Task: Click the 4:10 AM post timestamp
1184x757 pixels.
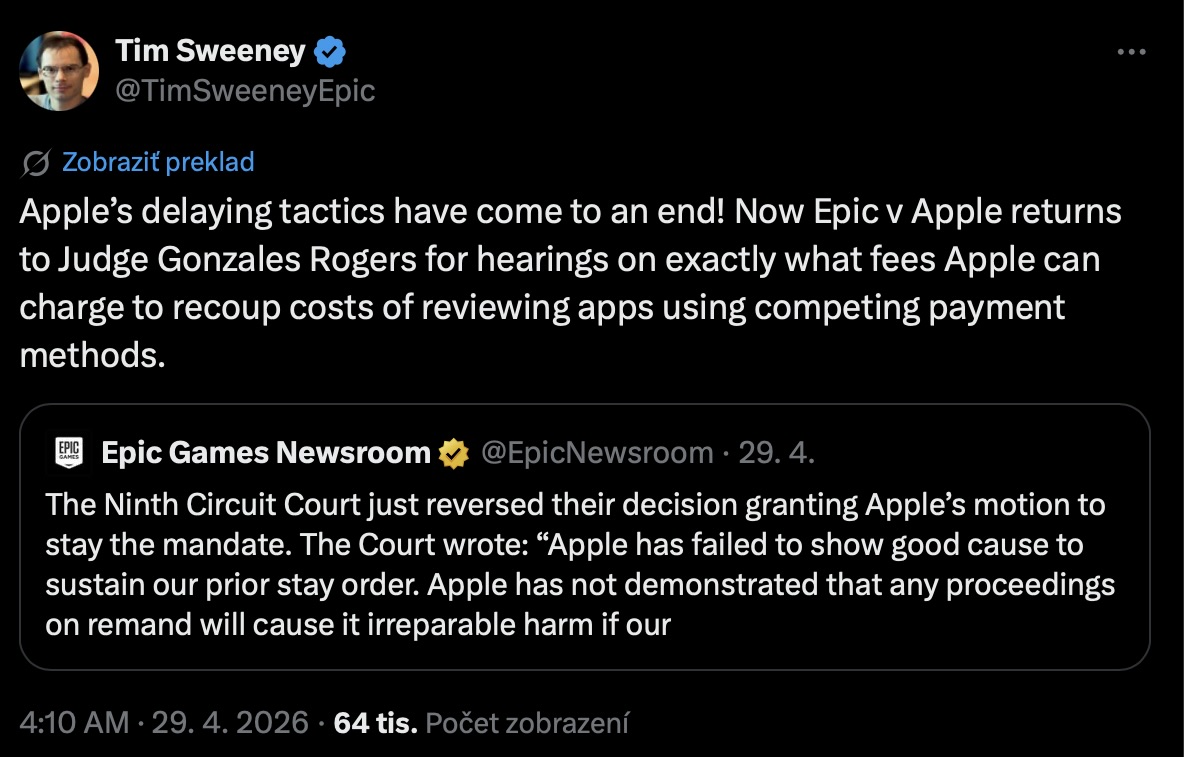Action: pyautogui.click(x=74, y=723)
